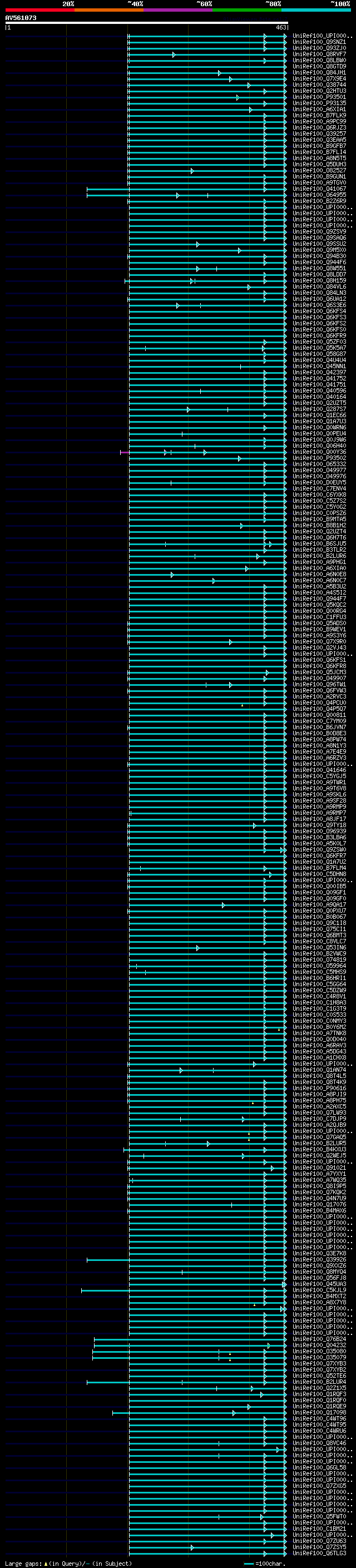Screen dimensions: 356x1568
Task: Open hit UniRef100_Q2HTU3
Action: pyautogui.click(x=319, y=91)
